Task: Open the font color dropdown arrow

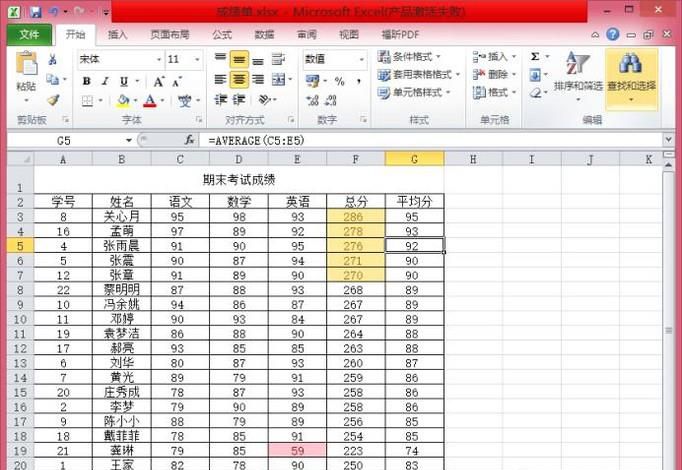Action: pos(162,101)
